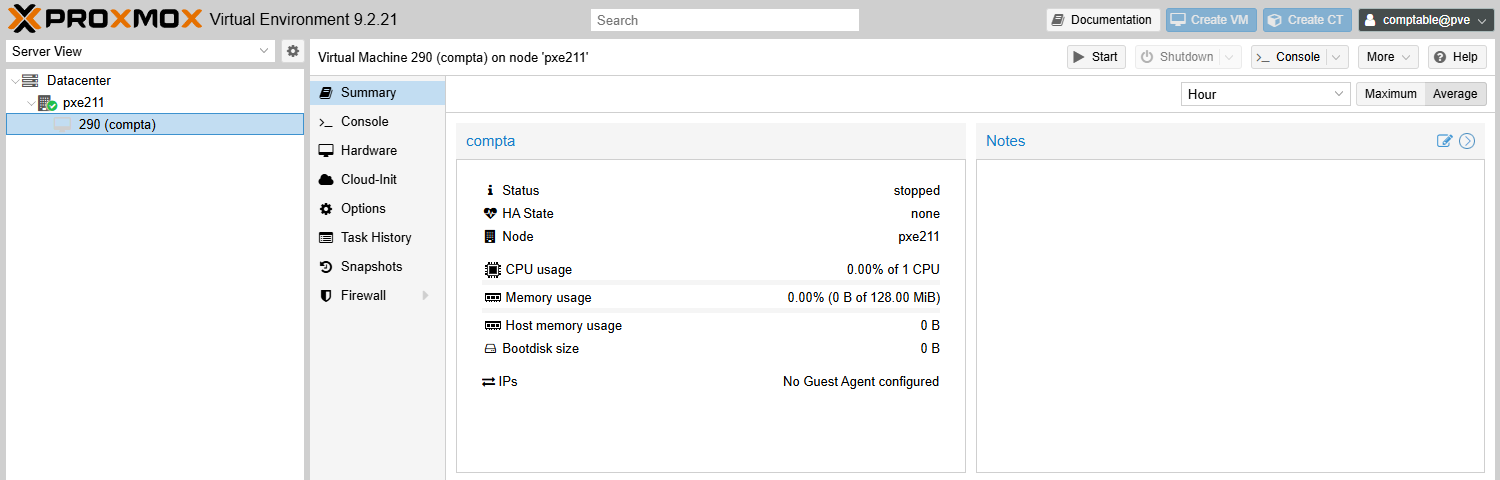Click the 0.00% of 1 CPU value
Screen dimensions: 1500x480
click(893, 269)
